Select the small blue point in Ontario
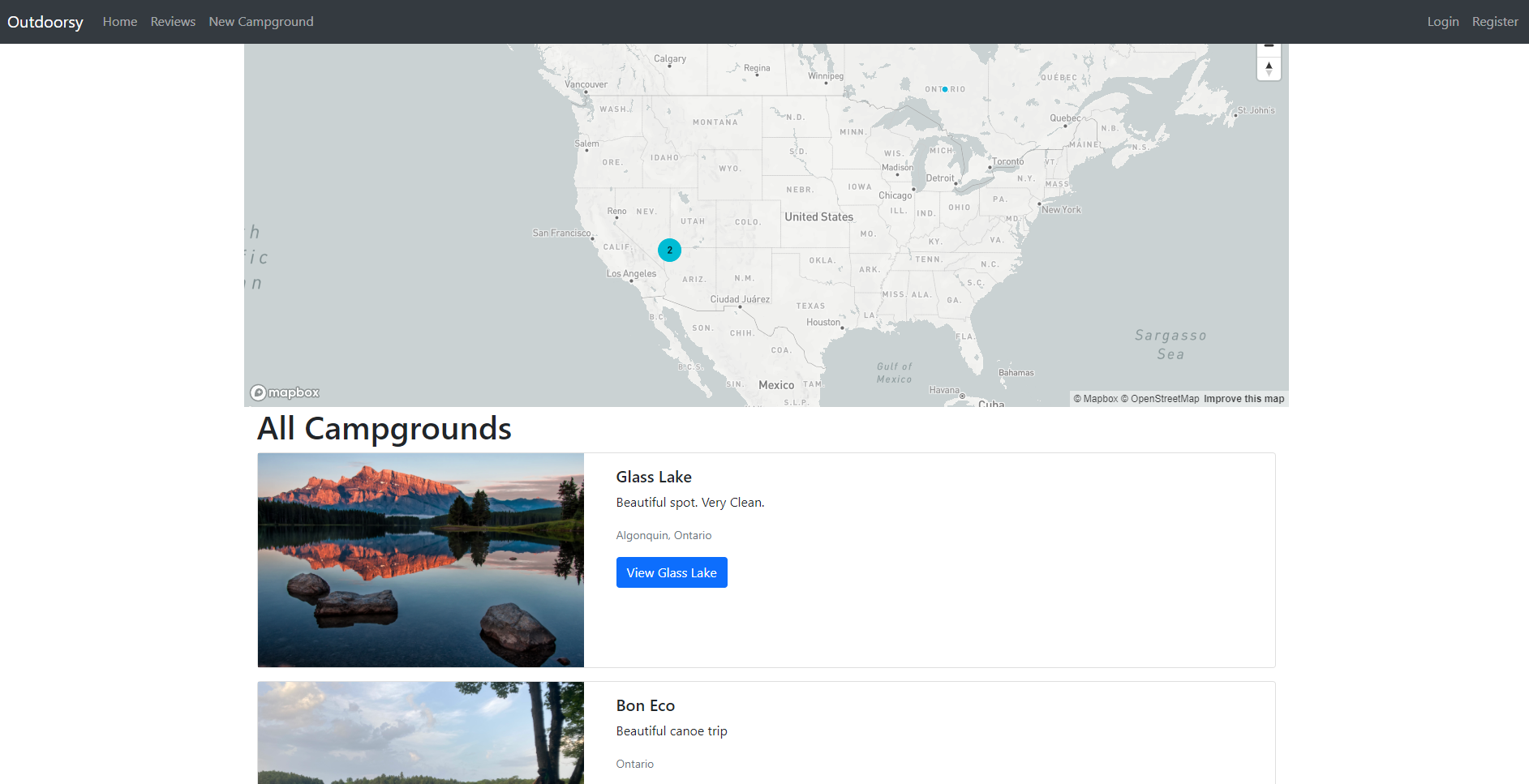 click(x=945, y=89)
